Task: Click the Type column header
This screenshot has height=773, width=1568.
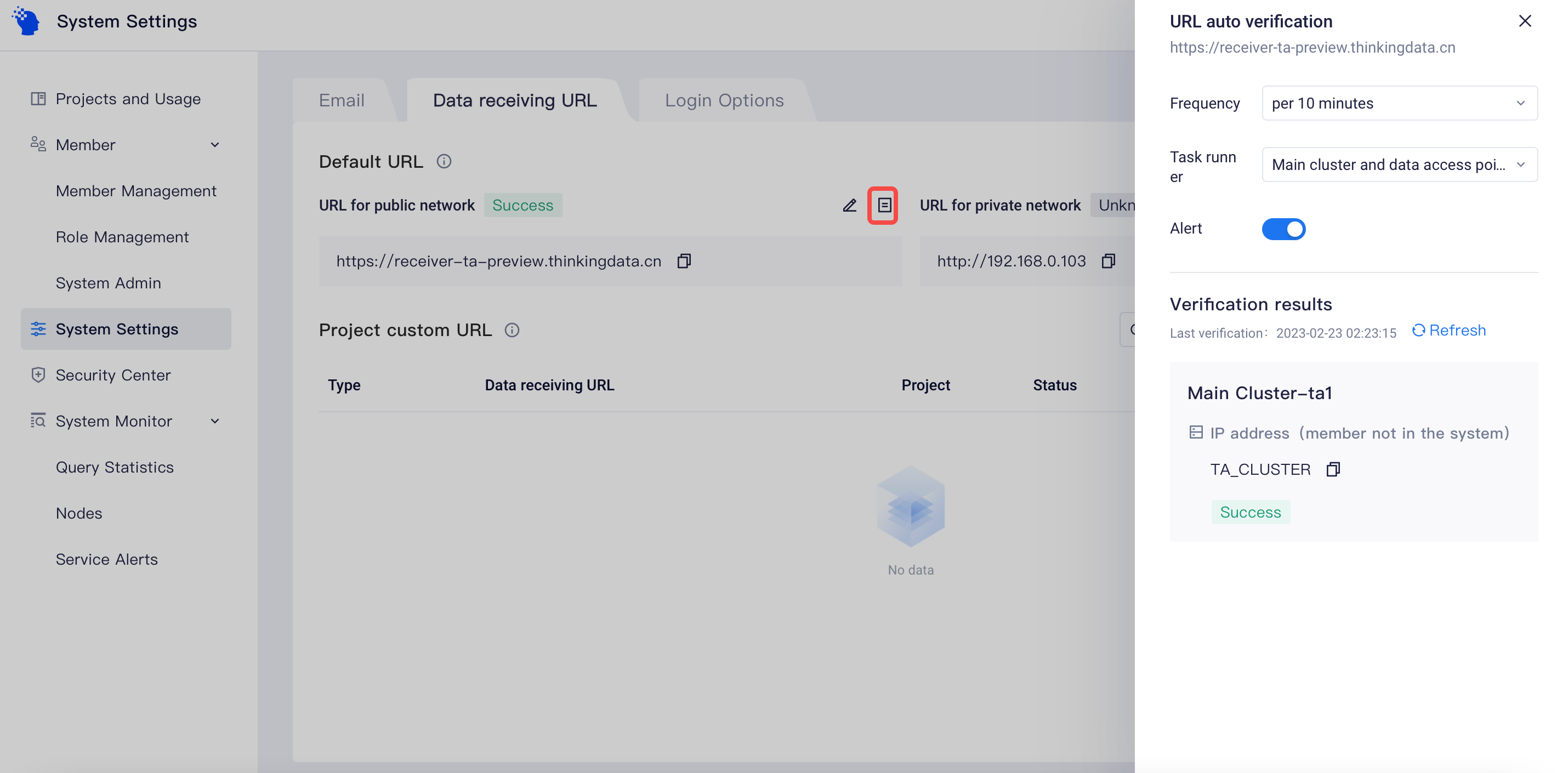Action: 344,385
